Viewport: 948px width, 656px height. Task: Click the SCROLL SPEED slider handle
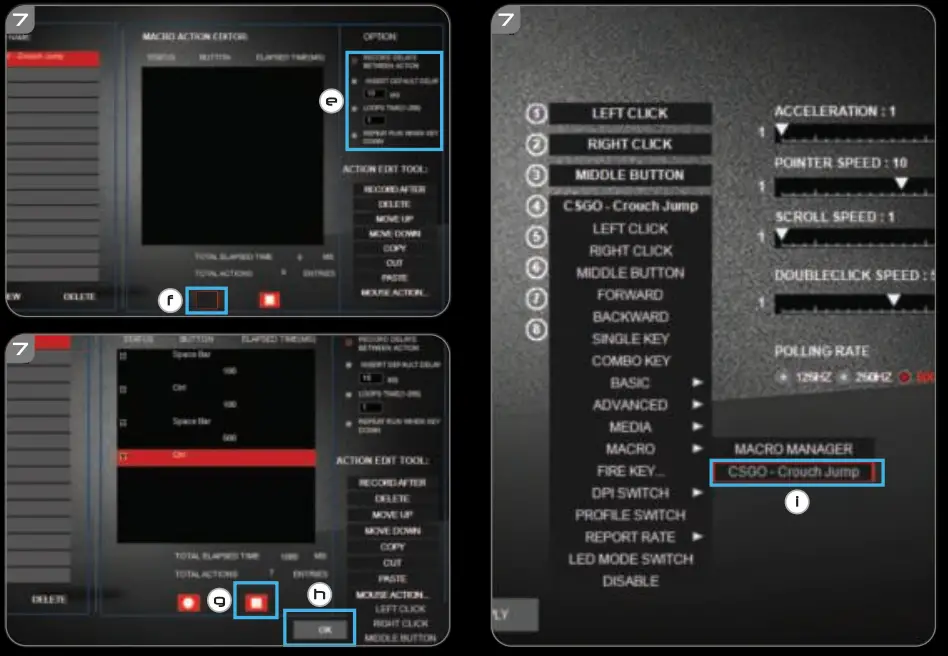782,233
